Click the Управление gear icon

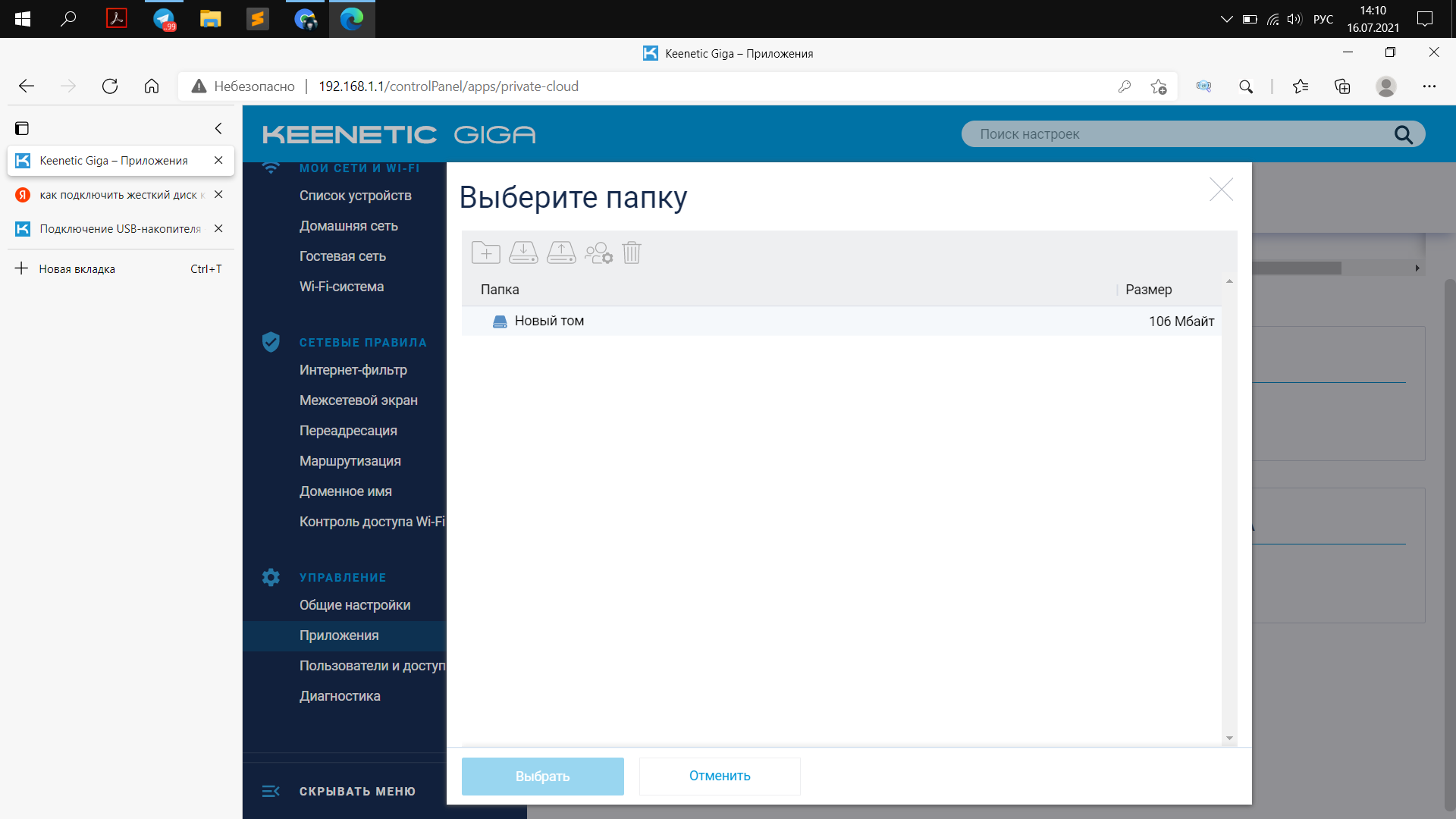(x=271, y=577)
